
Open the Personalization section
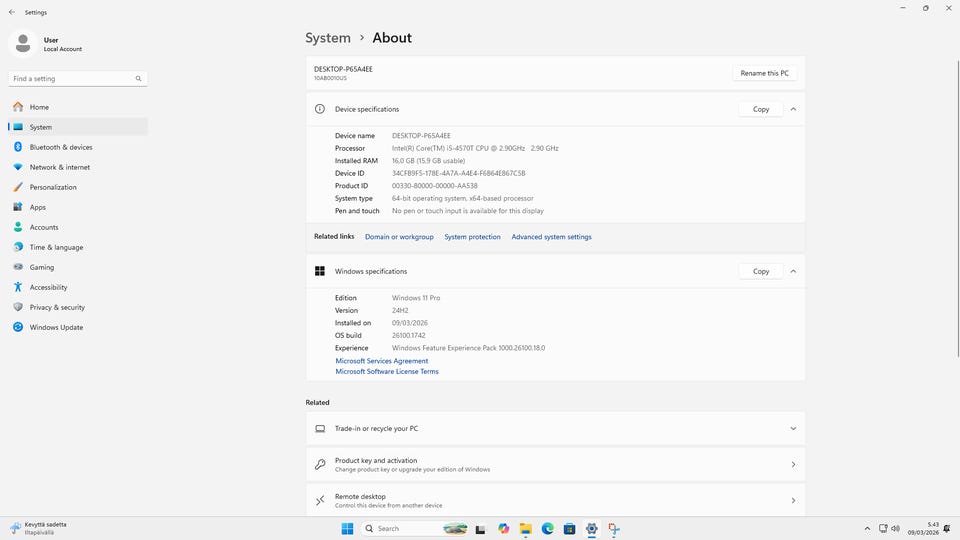(x=52, y=187)
